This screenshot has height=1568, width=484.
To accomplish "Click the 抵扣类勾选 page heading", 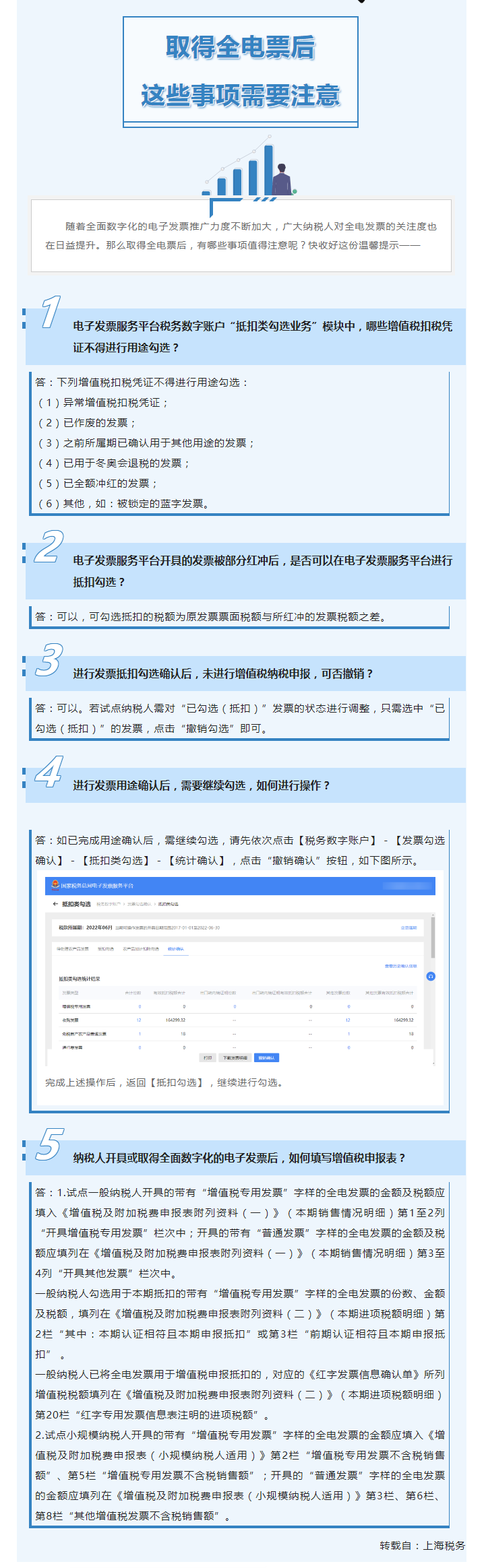I will coord(76,904).
